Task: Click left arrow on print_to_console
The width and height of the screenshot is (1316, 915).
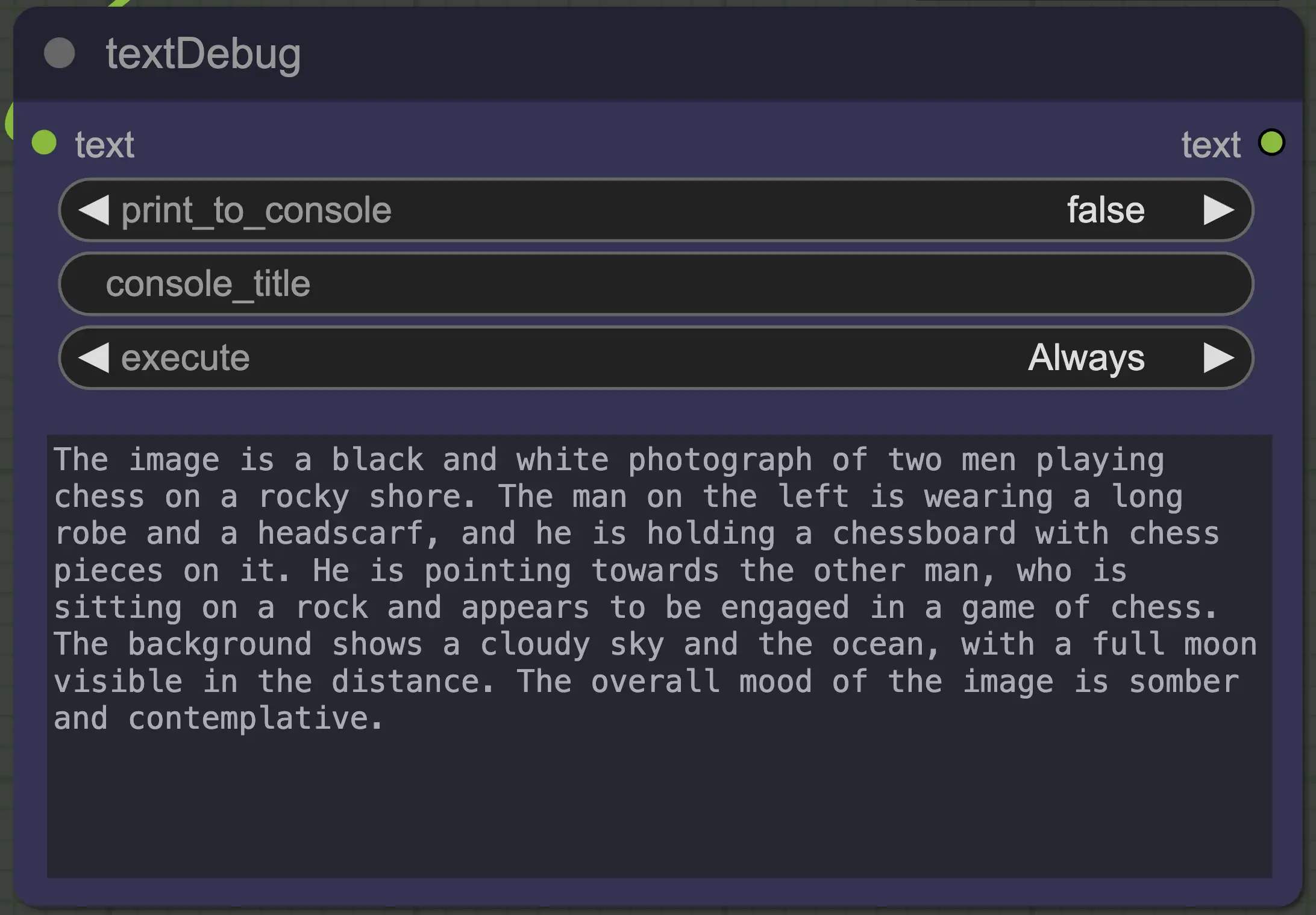Action: point(94,210)
